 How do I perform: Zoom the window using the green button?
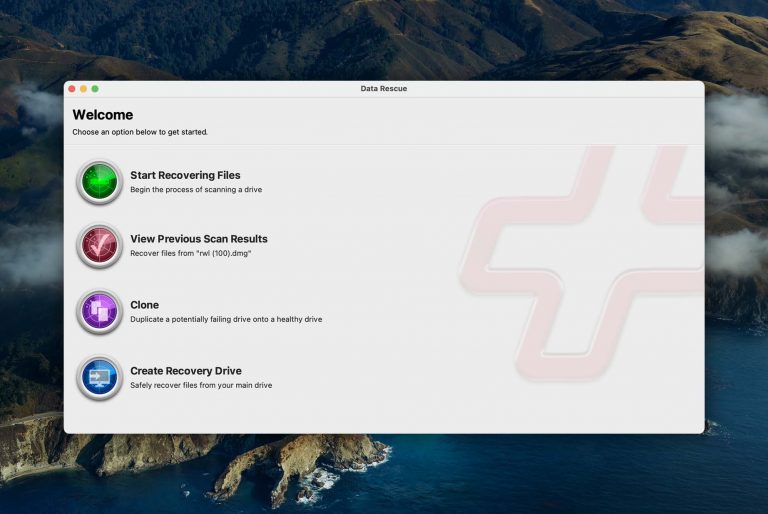tap(95, 89)
